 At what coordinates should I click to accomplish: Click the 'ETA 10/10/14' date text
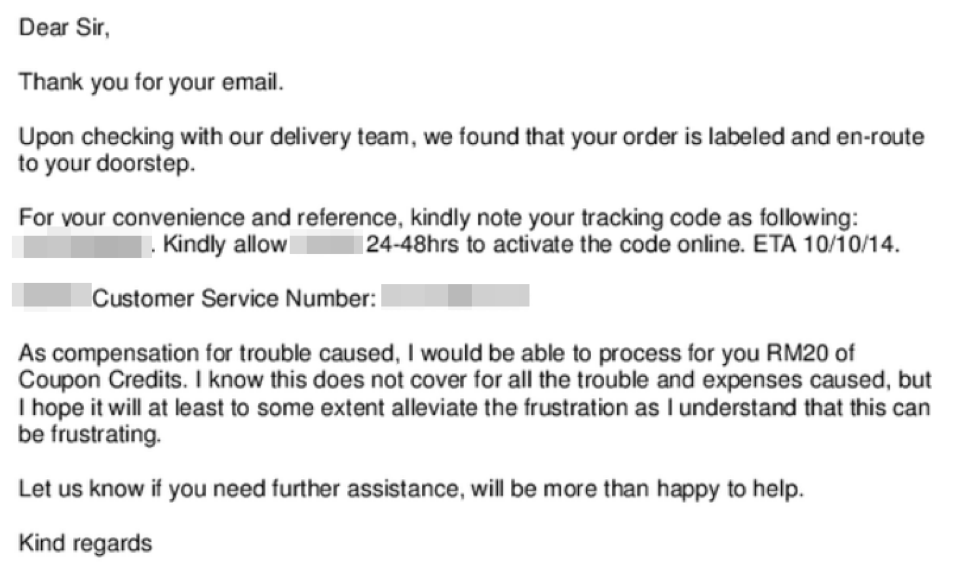pyautogui.click(x=826, y=245)
